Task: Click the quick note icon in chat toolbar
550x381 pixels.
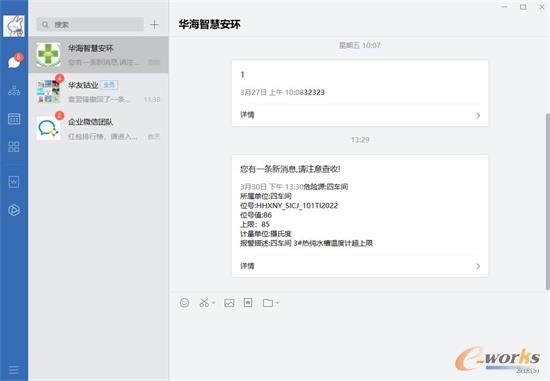Action: (x=248, y=302)
